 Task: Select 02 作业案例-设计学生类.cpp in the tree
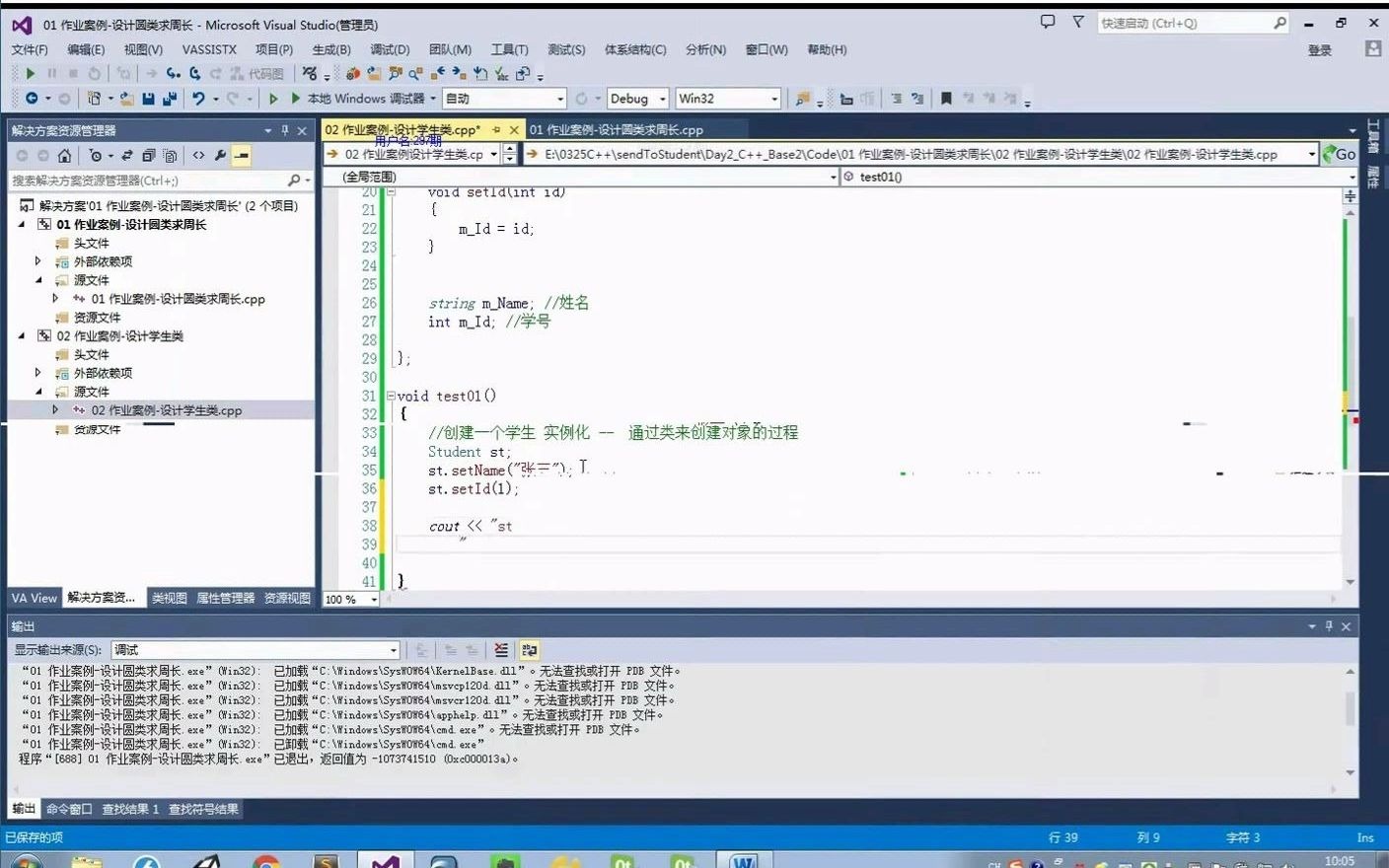click(x=167, y=410)
